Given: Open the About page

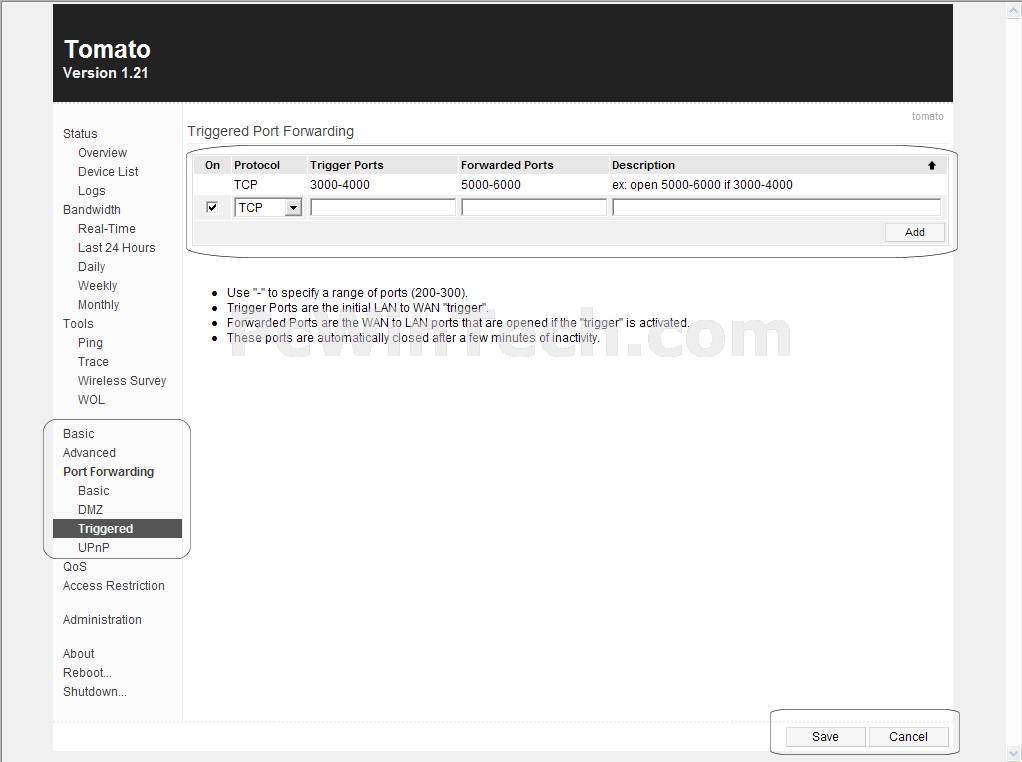Looking at the screenshot, I should 79,653.
